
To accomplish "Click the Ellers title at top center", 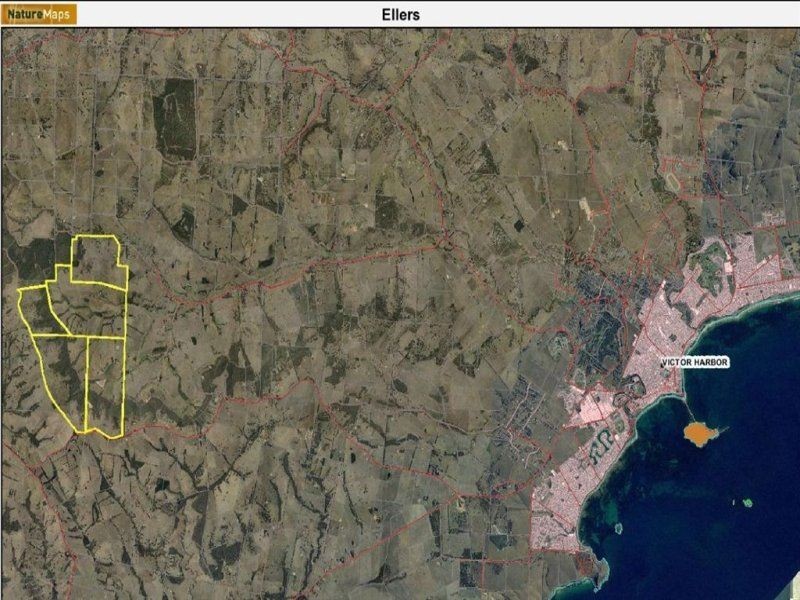I will [400, 15].
